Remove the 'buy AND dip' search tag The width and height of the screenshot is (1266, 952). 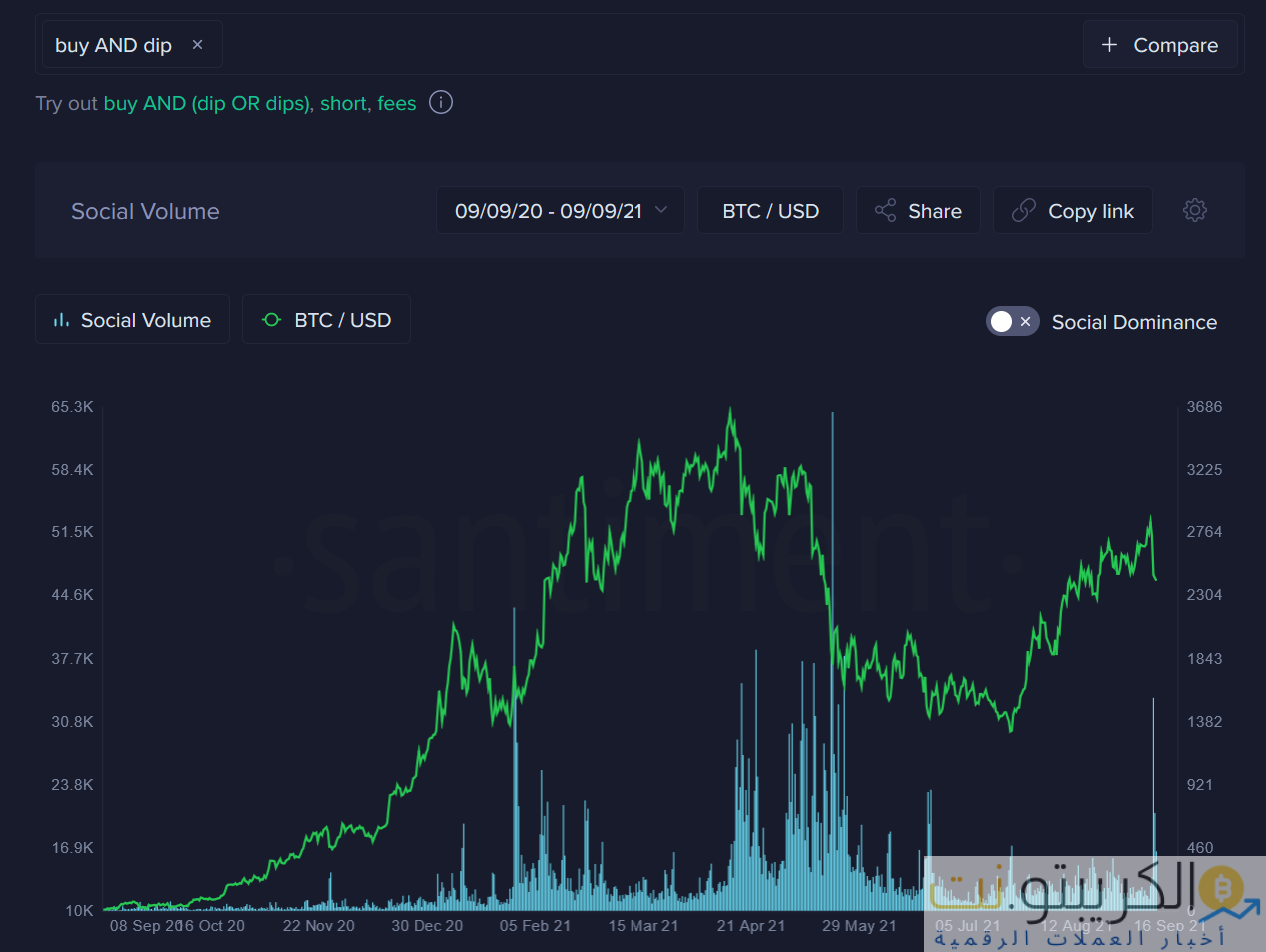(198, 45)
